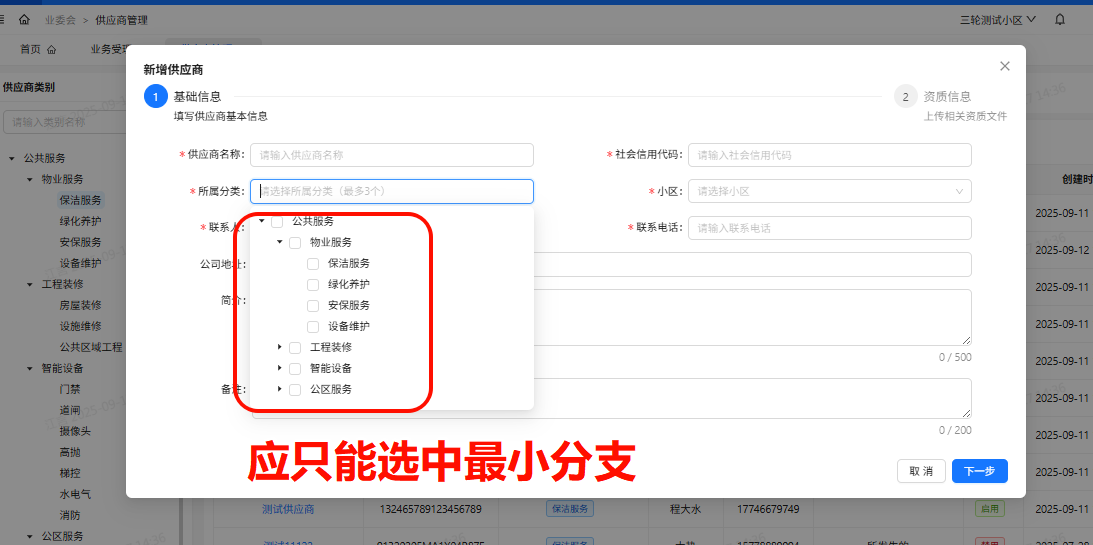
Task: Click the 启用 status tag in table
Action: click(x=989, y=509)
